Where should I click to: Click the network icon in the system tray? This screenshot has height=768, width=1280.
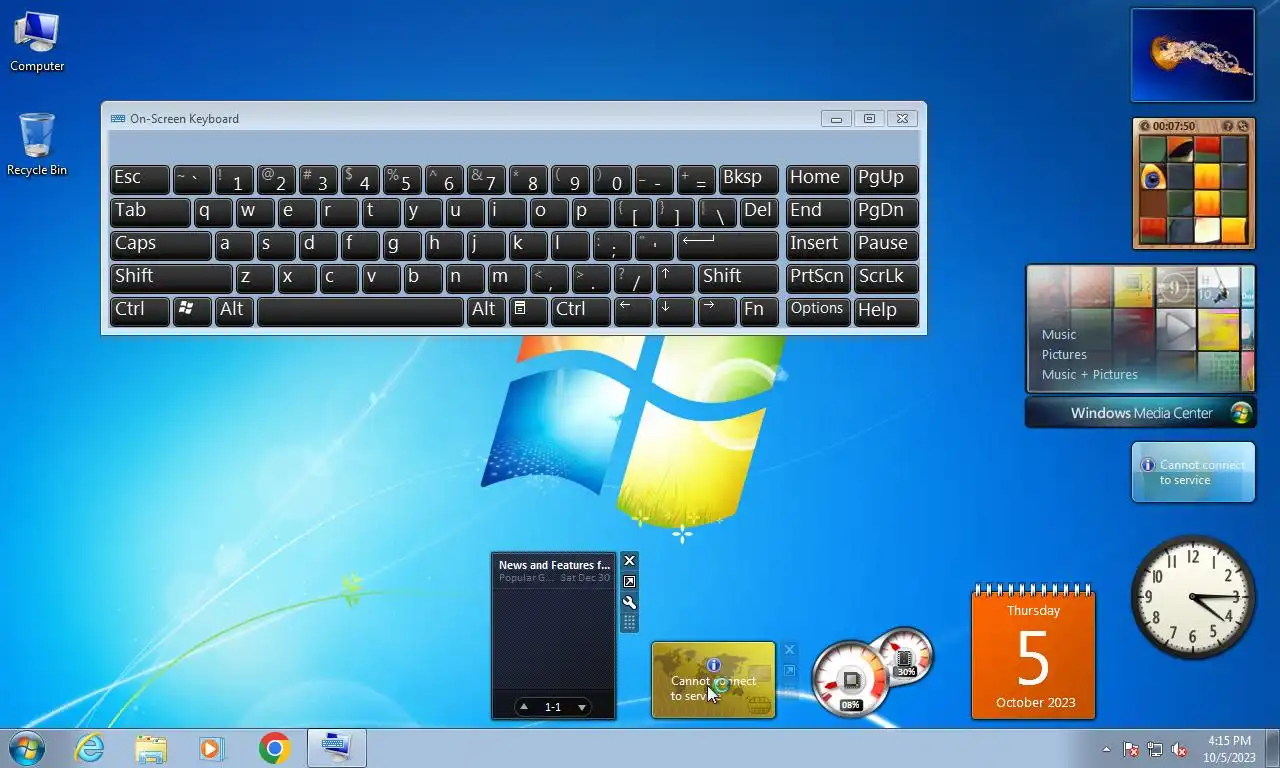1155,749
